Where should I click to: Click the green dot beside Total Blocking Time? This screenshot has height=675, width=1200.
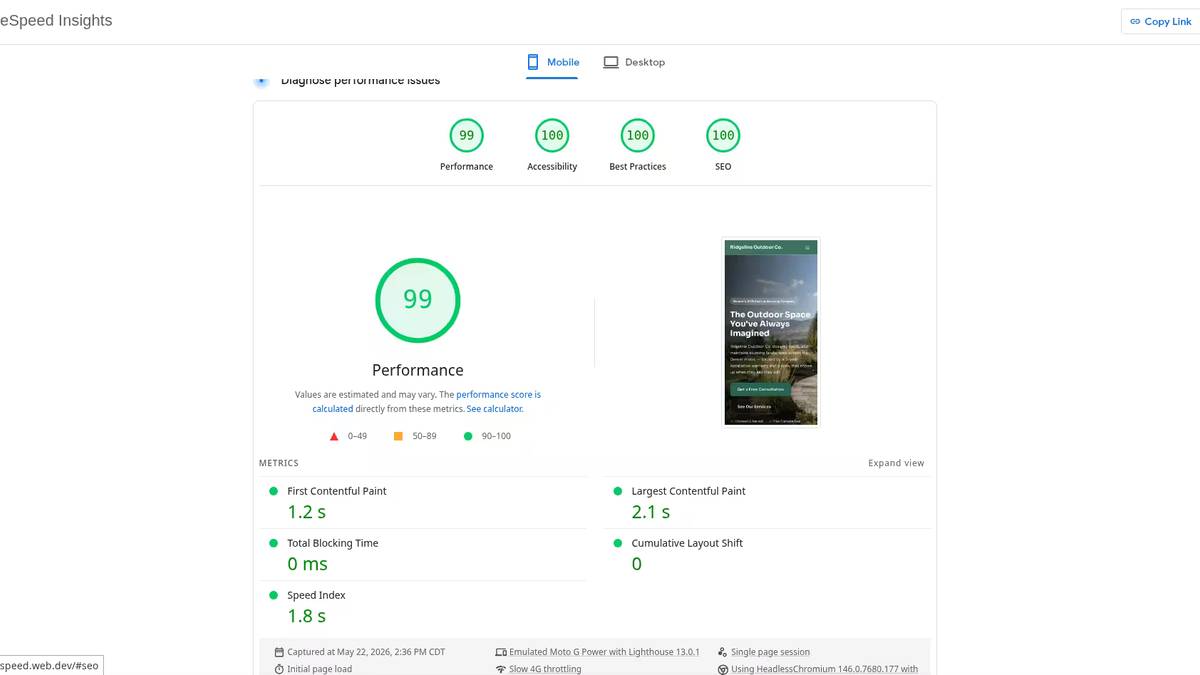click(x=273, y=543)
